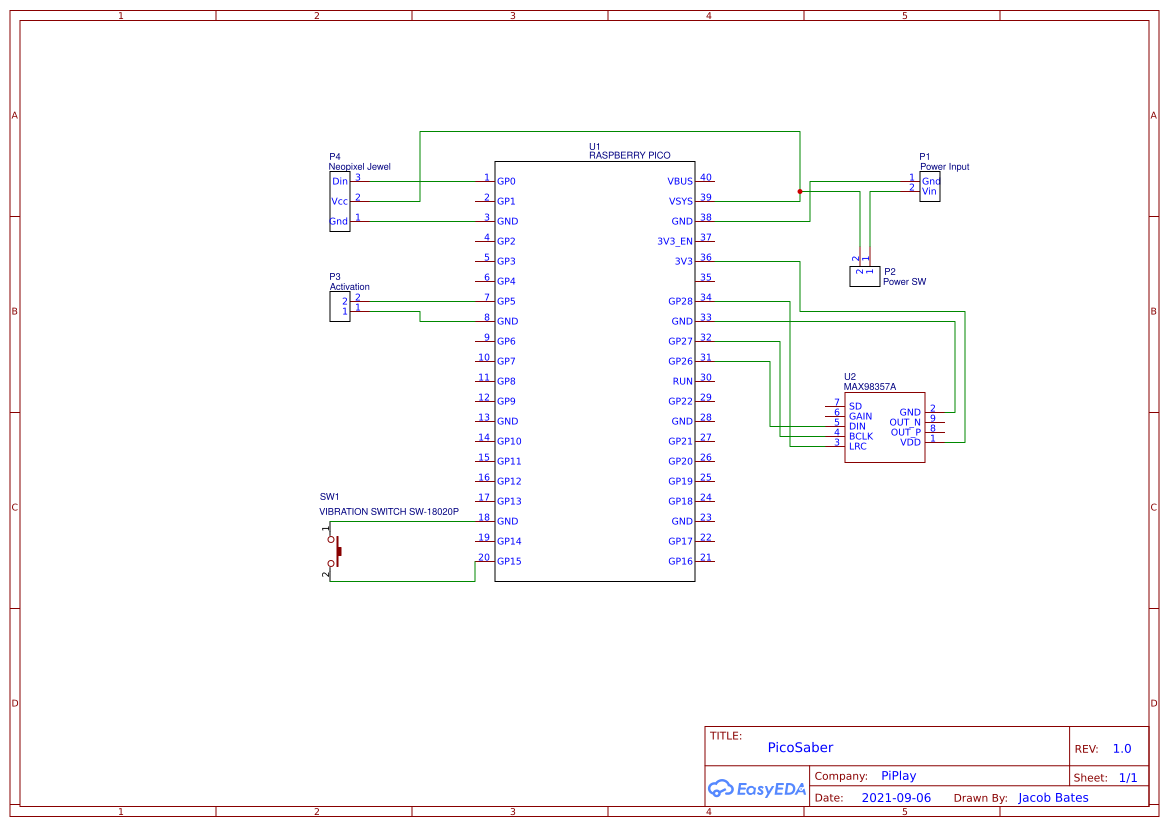Select the Power Input connector P1
The width and height of the screenshot is (1169, 827).
pos(929,186)
